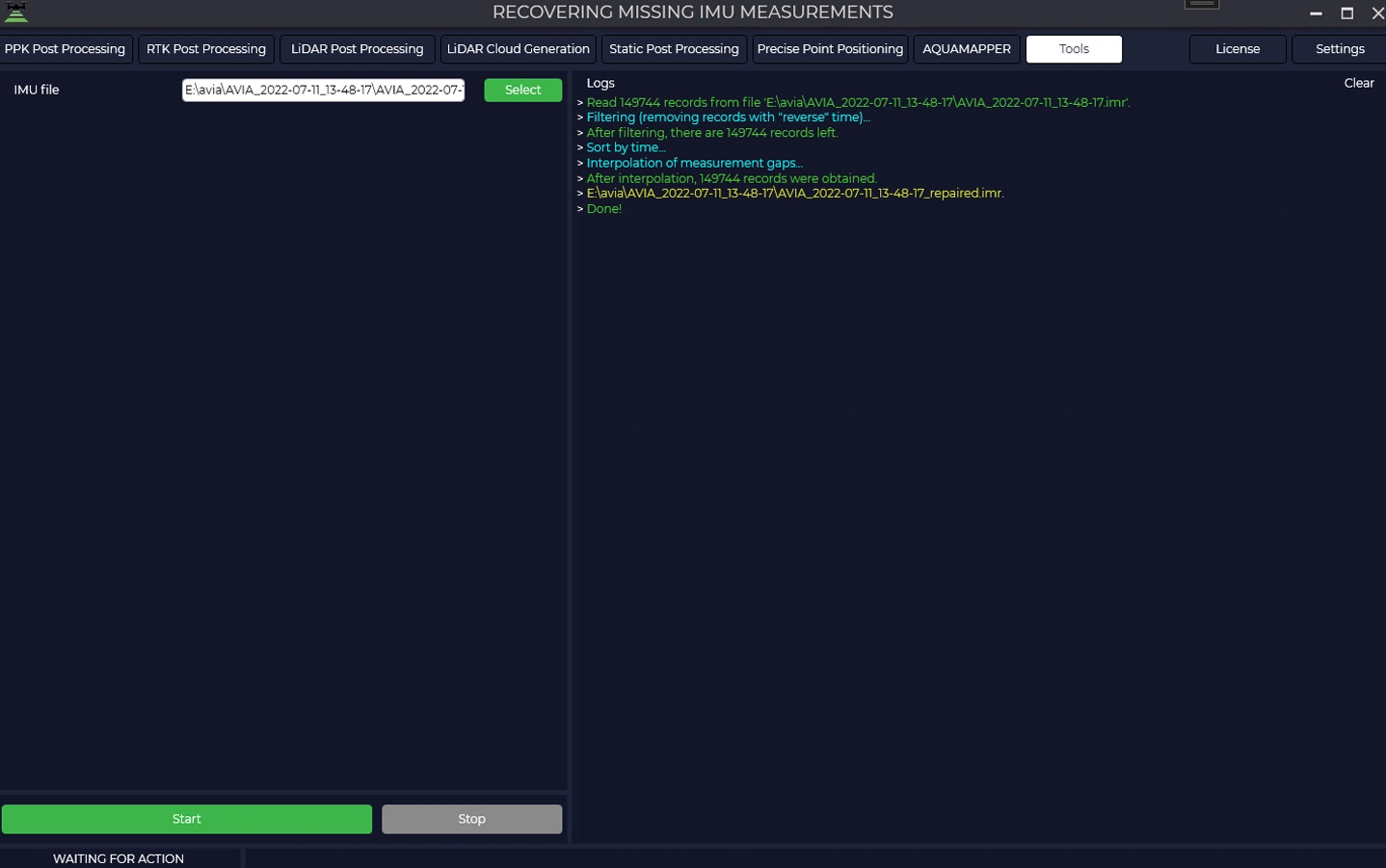
Task: Open the License page
Action: 1238,49
